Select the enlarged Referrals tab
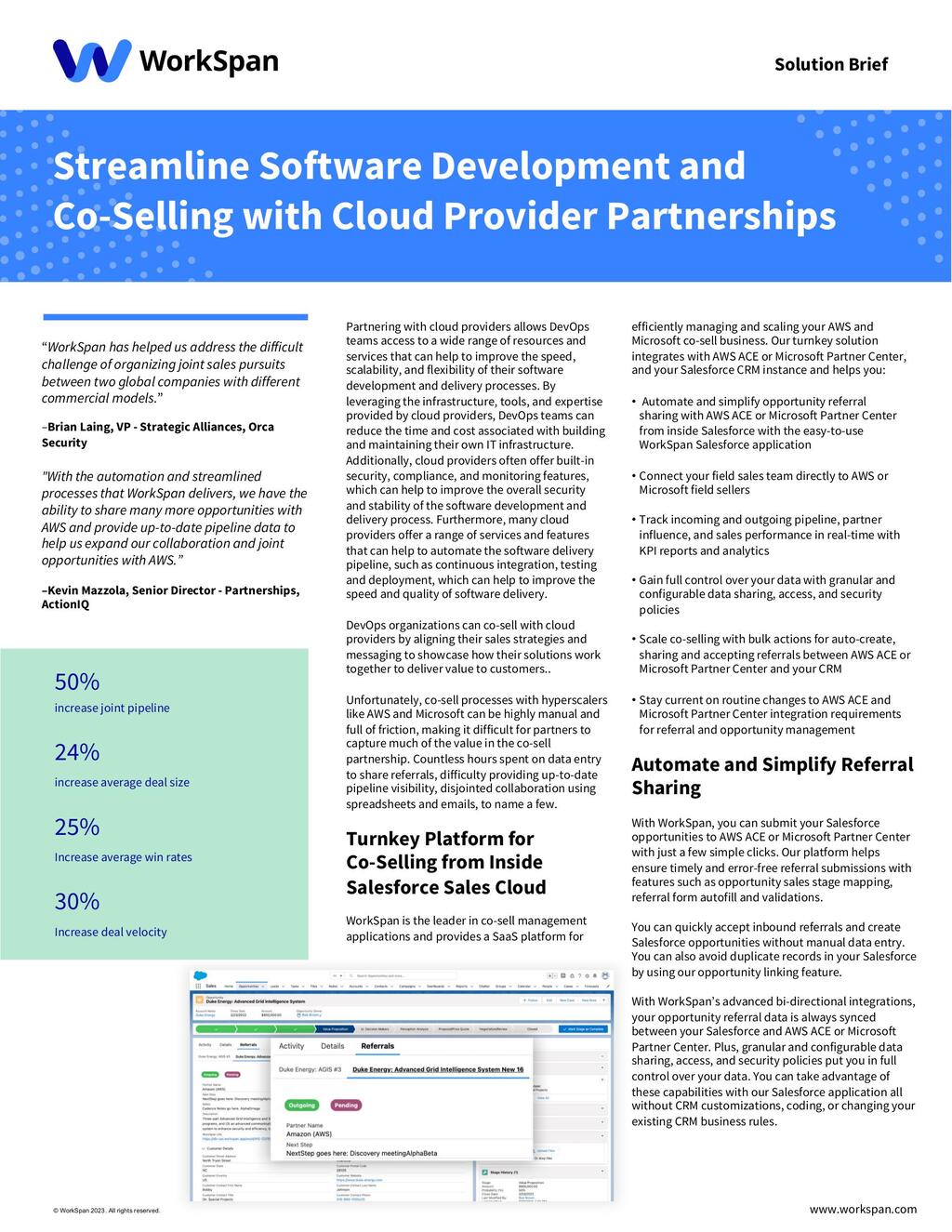 point(377,1046)
